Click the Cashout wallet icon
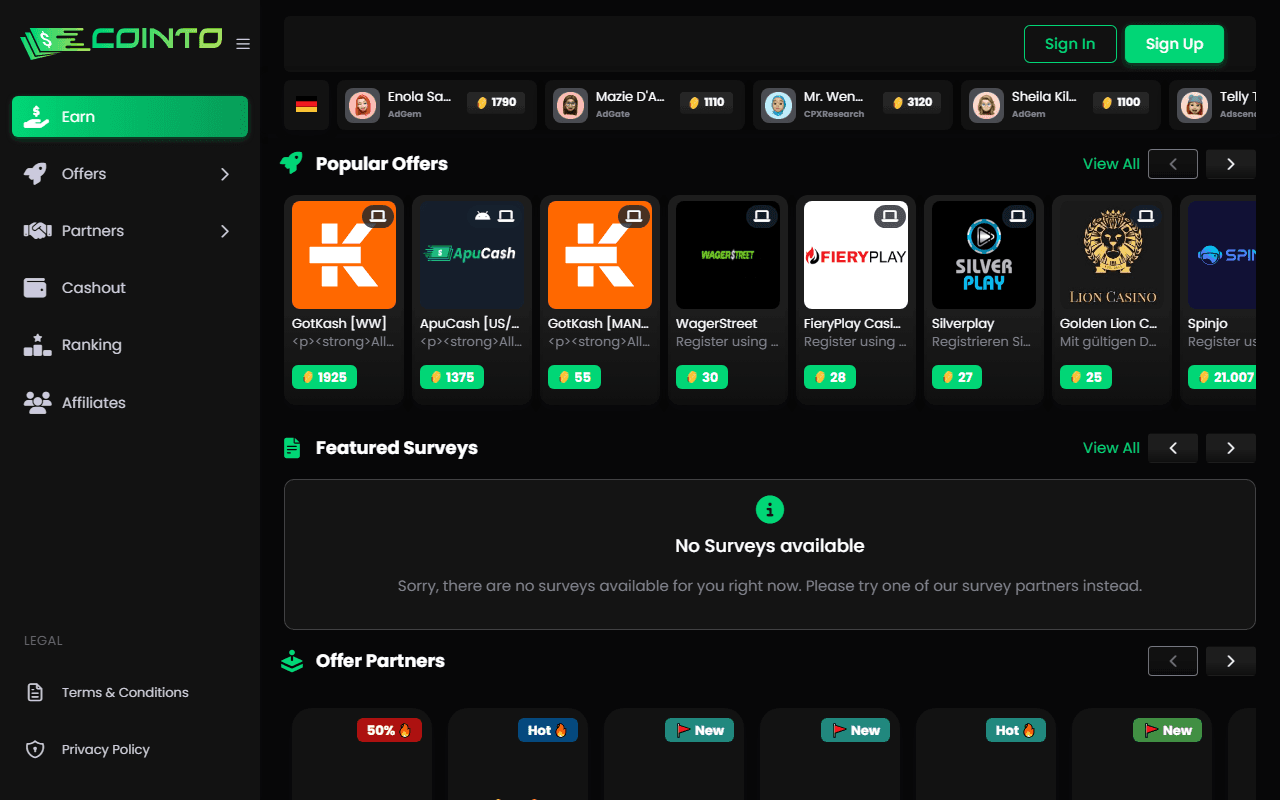Image resolution: width=1280 pixels, height=800 pixels. 35,288
